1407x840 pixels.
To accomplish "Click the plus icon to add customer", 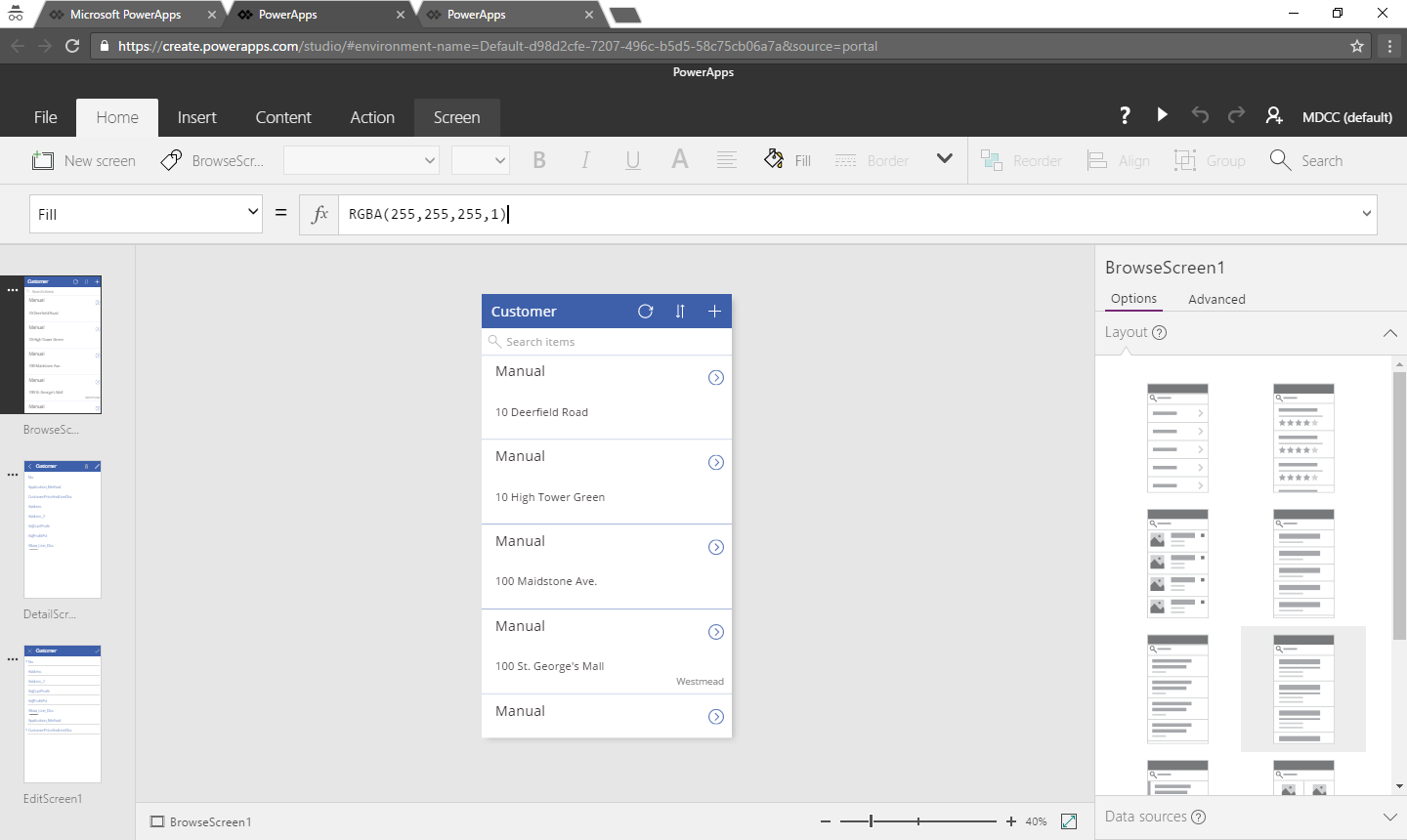I will (x=714, y=312).
